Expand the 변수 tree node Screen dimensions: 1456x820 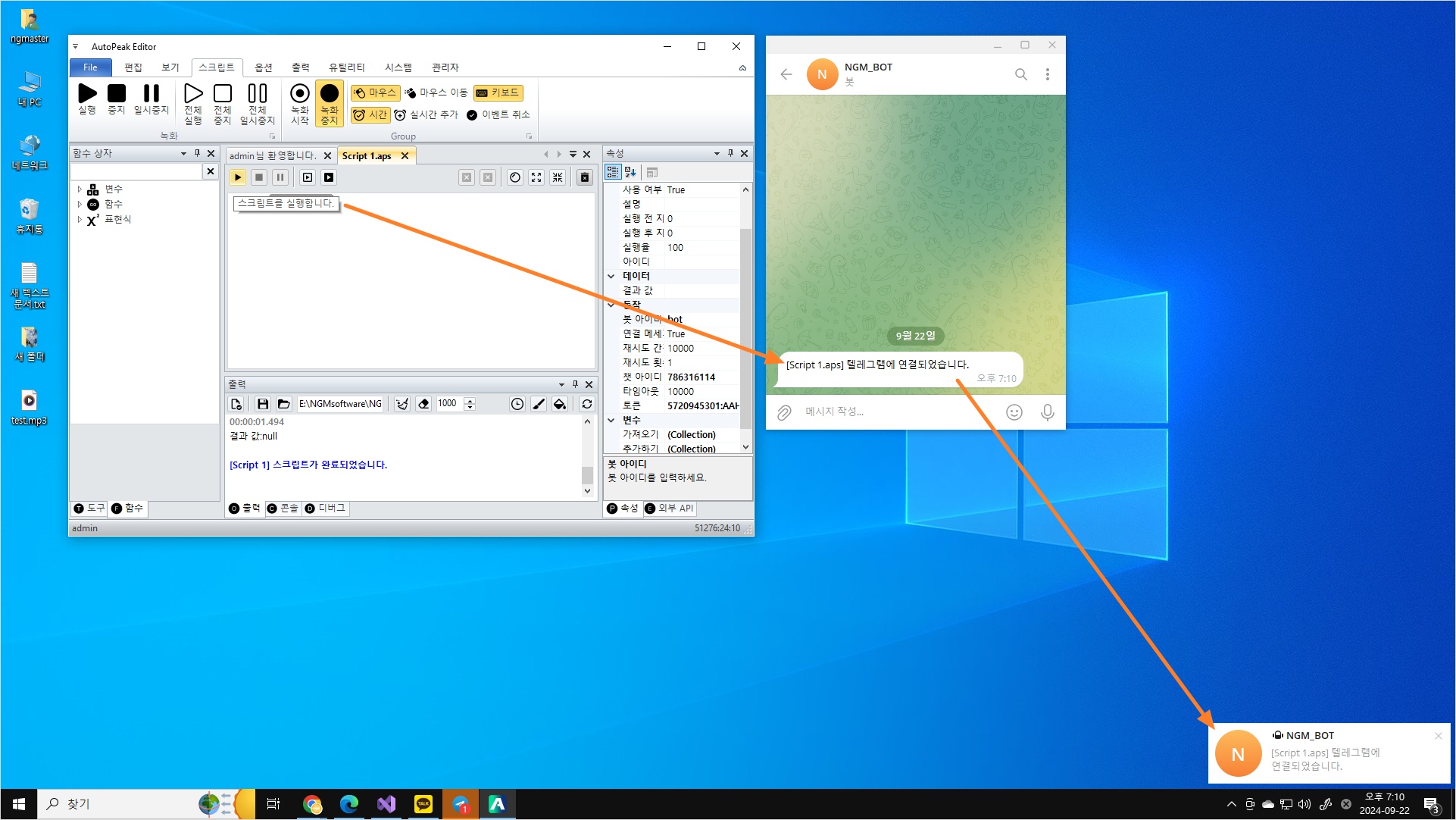click(80, 189)
